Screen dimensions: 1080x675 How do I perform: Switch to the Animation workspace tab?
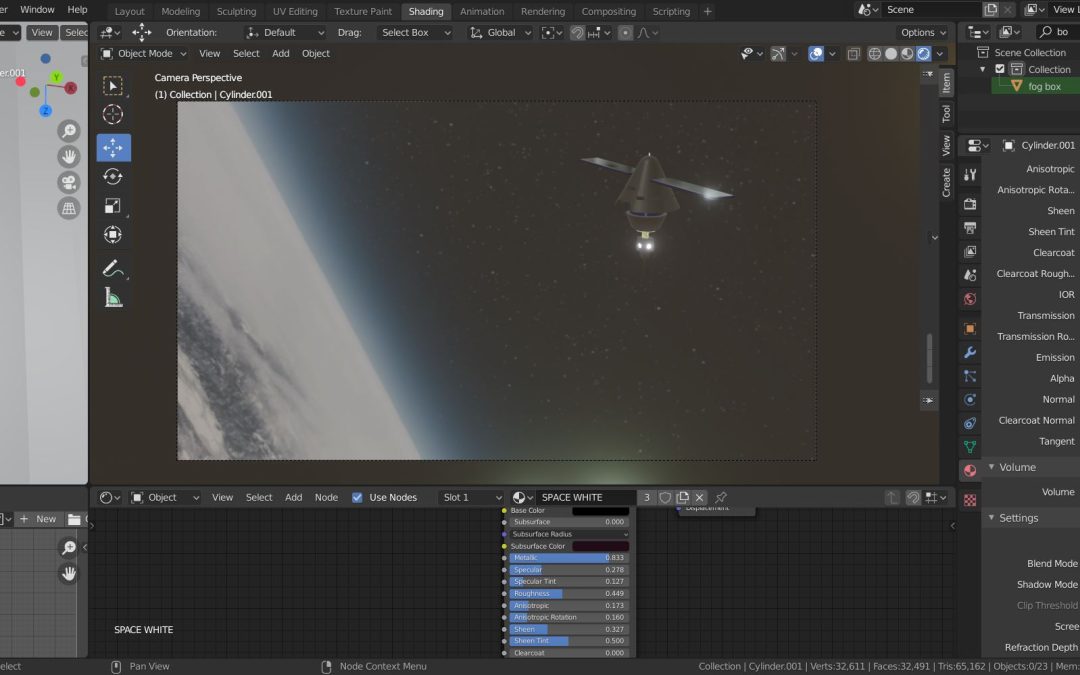tap(481, 11)
